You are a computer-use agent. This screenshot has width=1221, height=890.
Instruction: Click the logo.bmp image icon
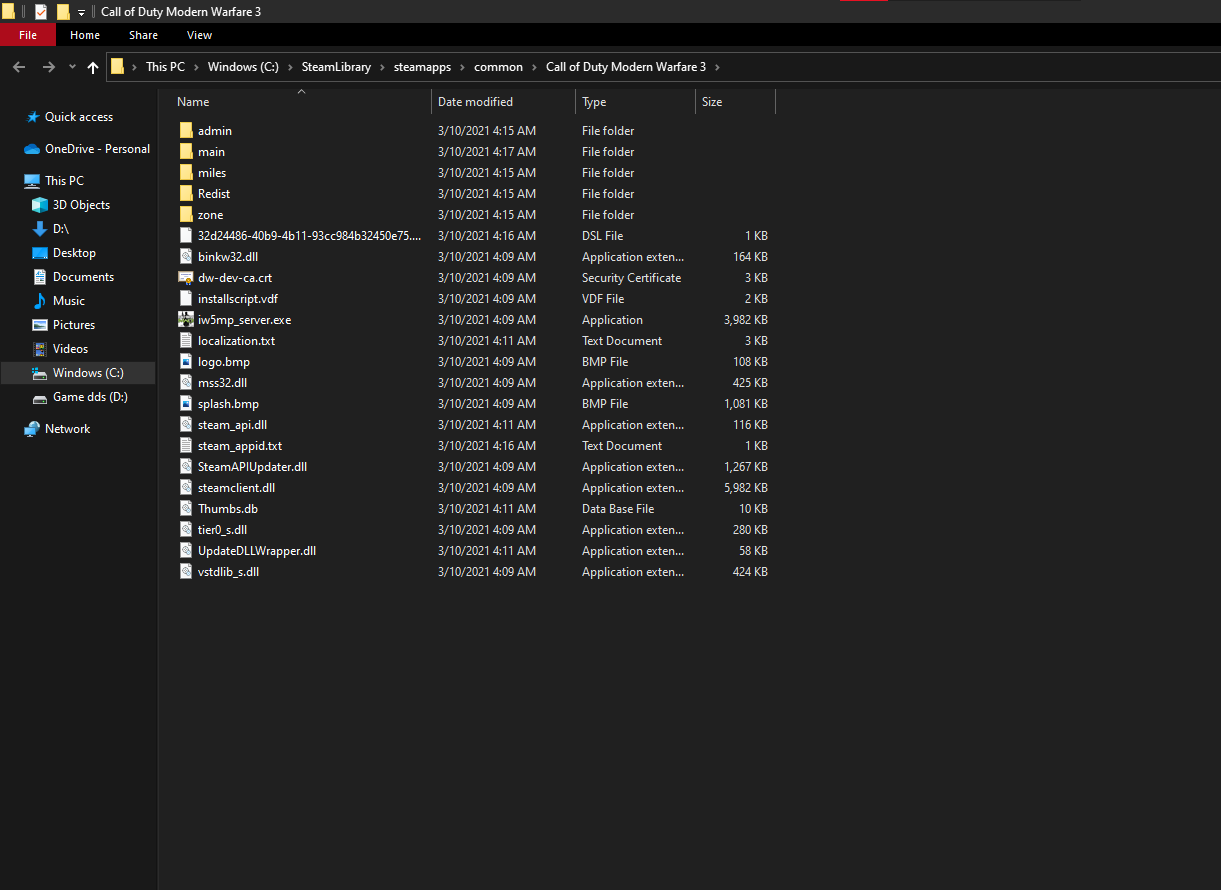click(186, 362)
